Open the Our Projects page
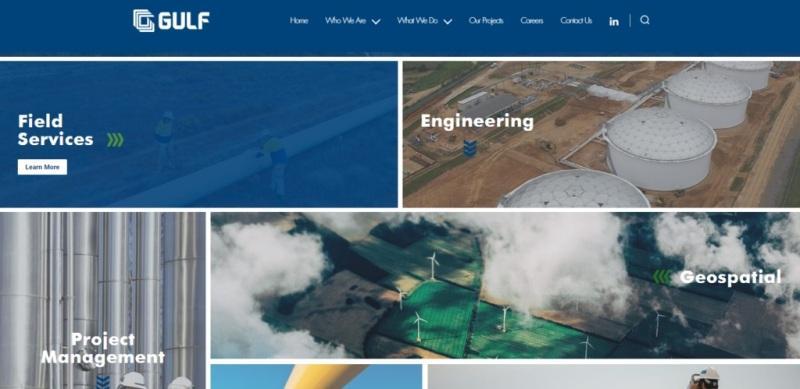This screenshot has height=389, width=800. coord(486,20)
